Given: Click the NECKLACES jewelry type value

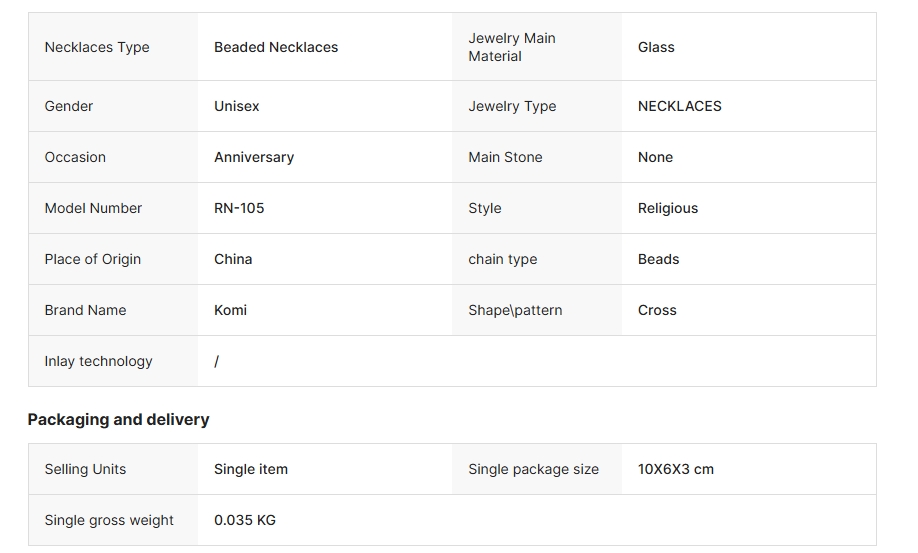Looking at the screenshot, I should click(x=680, y=107).
